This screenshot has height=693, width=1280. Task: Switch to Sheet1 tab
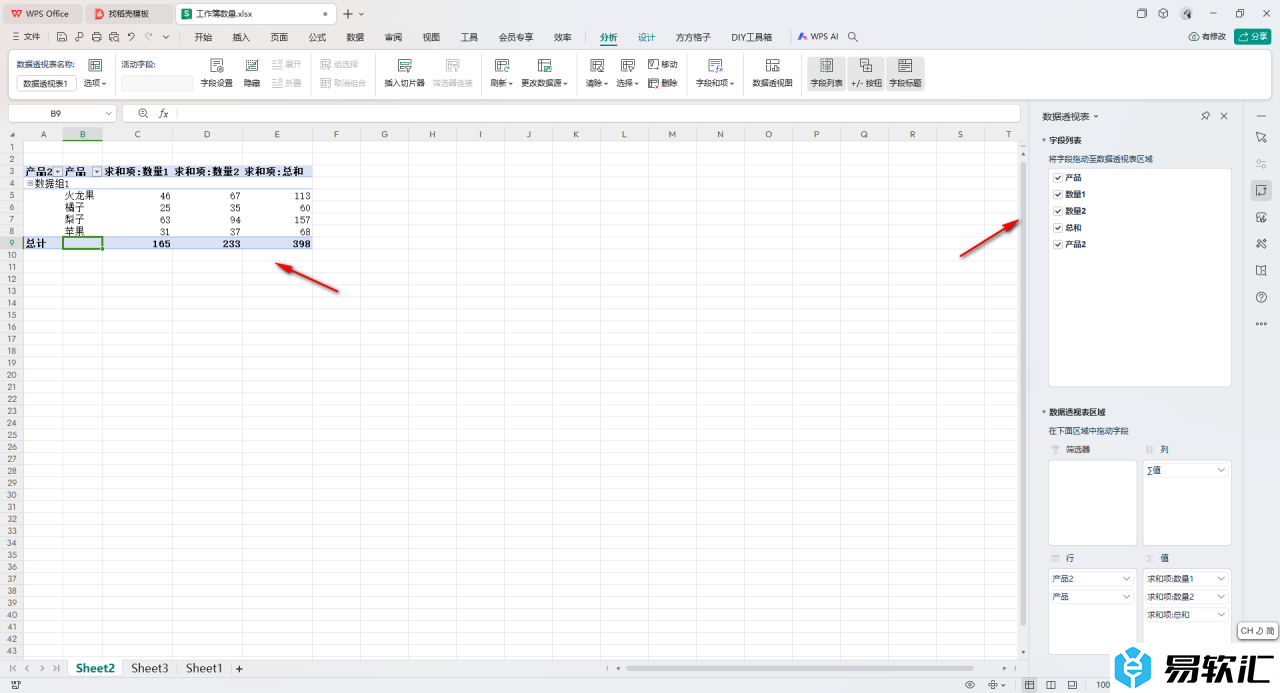click(x=203, y=668)
